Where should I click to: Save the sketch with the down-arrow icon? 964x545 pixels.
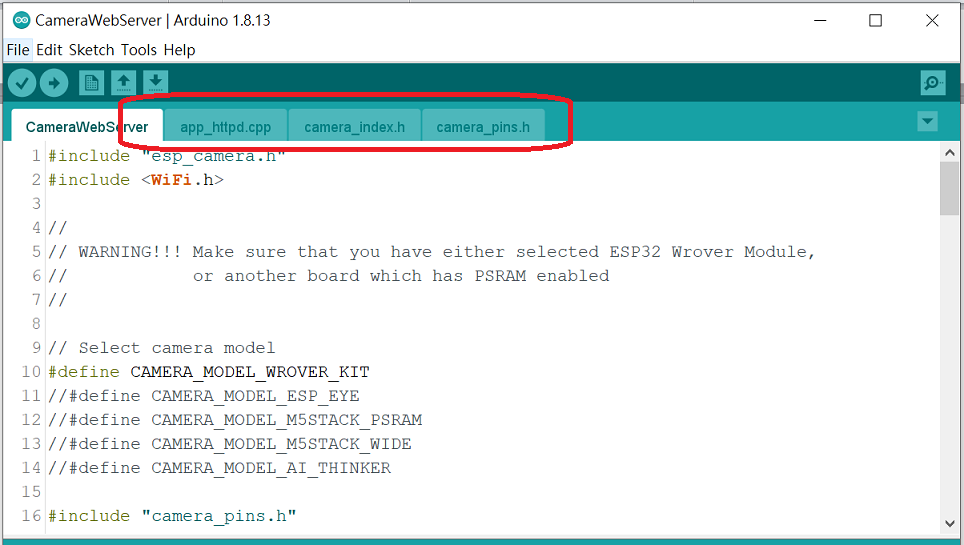156,82
